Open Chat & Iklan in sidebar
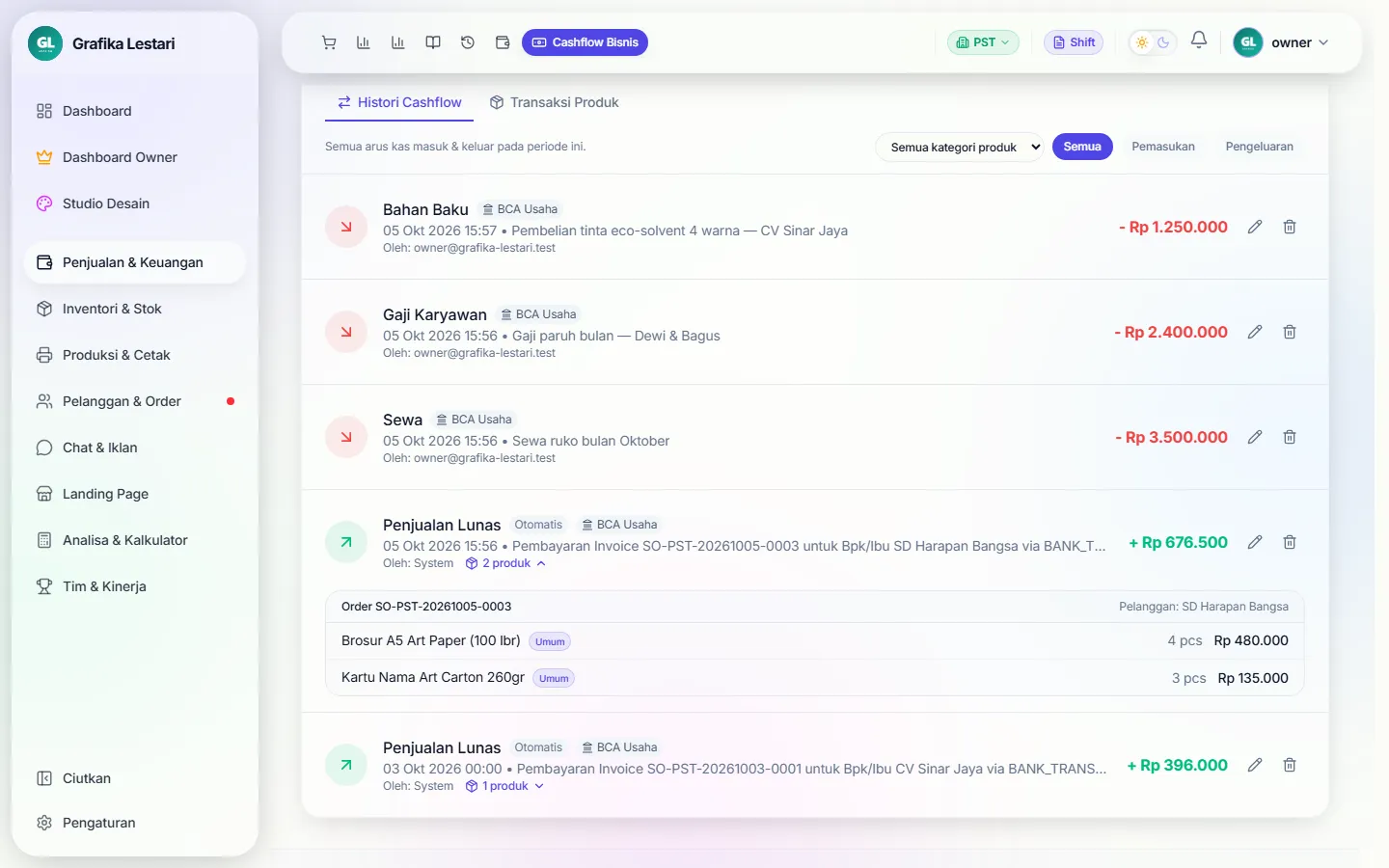The height and width of the screenshot is (868, 1389). pyautogui.click(x=135, y=448)
